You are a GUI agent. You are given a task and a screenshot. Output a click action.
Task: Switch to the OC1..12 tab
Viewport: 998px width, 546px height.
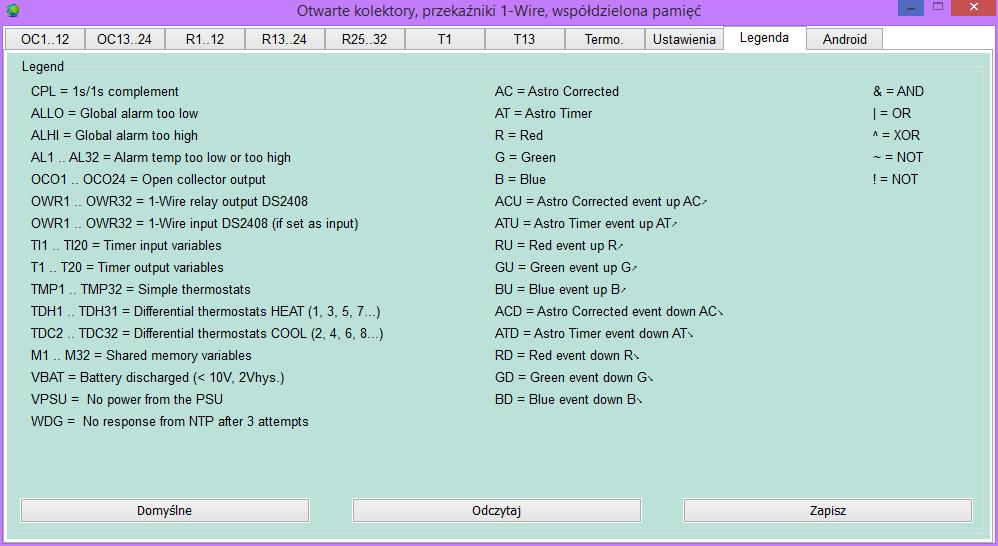point(45,39)
